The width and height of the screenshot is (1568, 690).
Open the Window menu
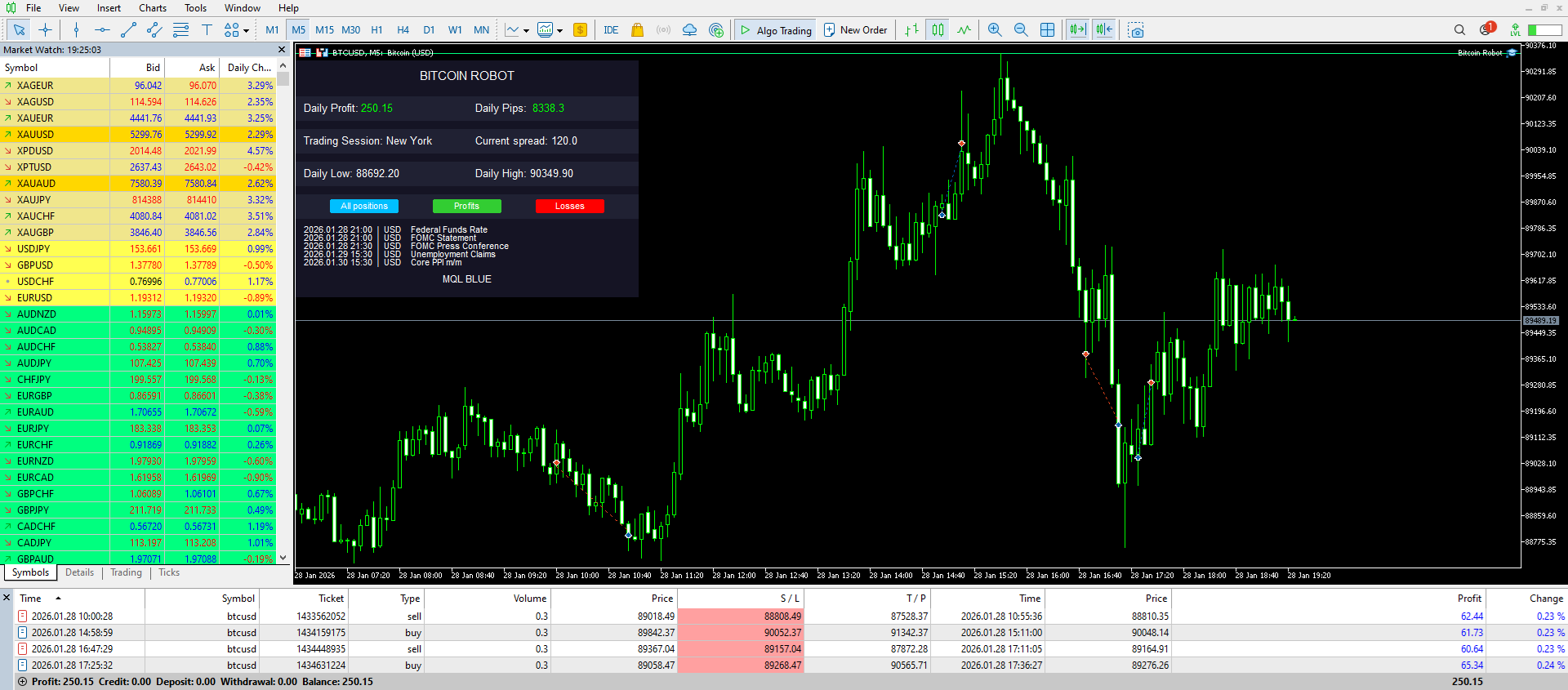point(243,8)
